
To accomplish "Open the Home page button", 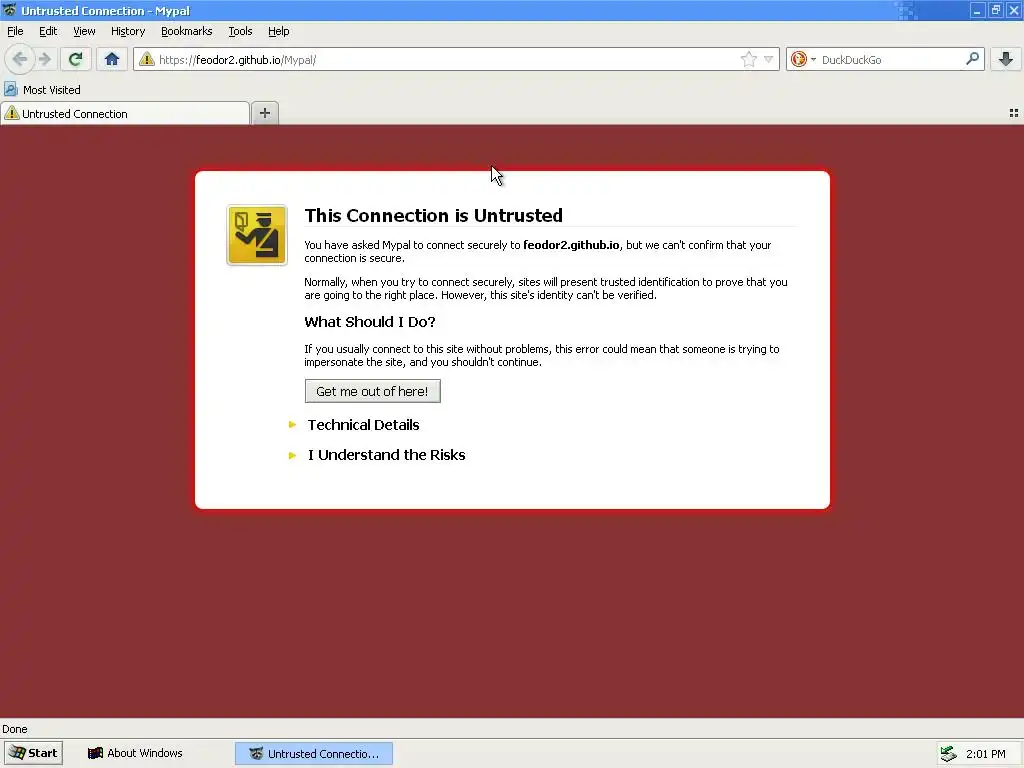I will [112, 59].
